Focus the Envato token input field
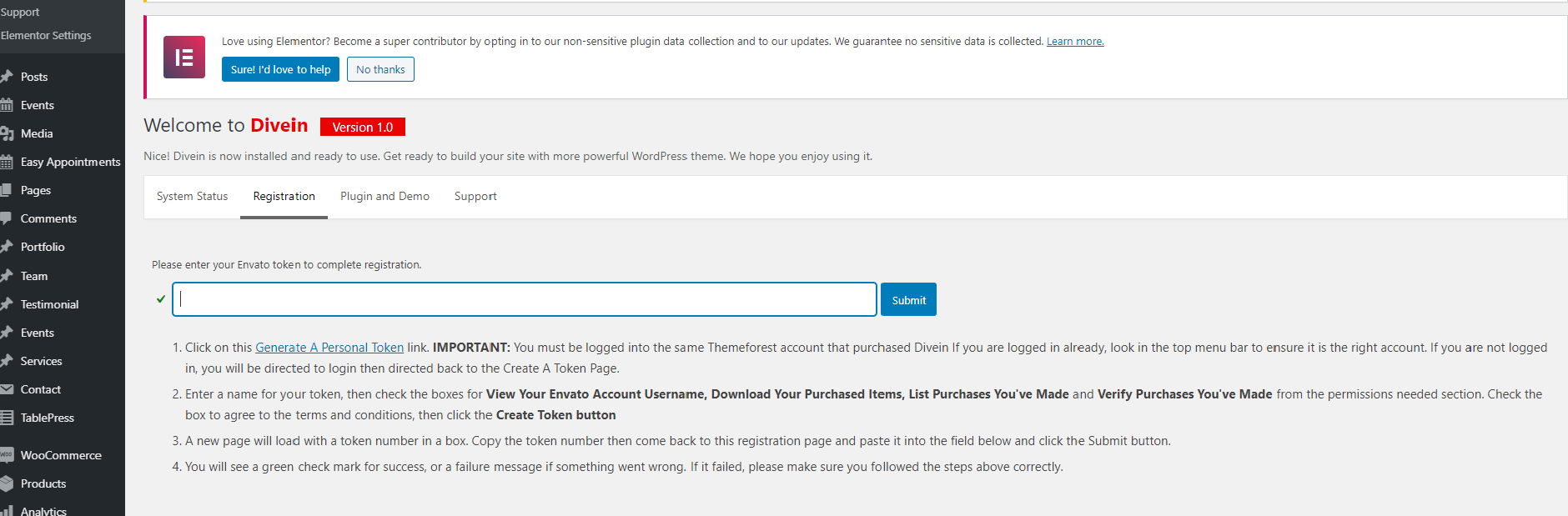The height and width of the screenshot is (516, 1568). 525,299
